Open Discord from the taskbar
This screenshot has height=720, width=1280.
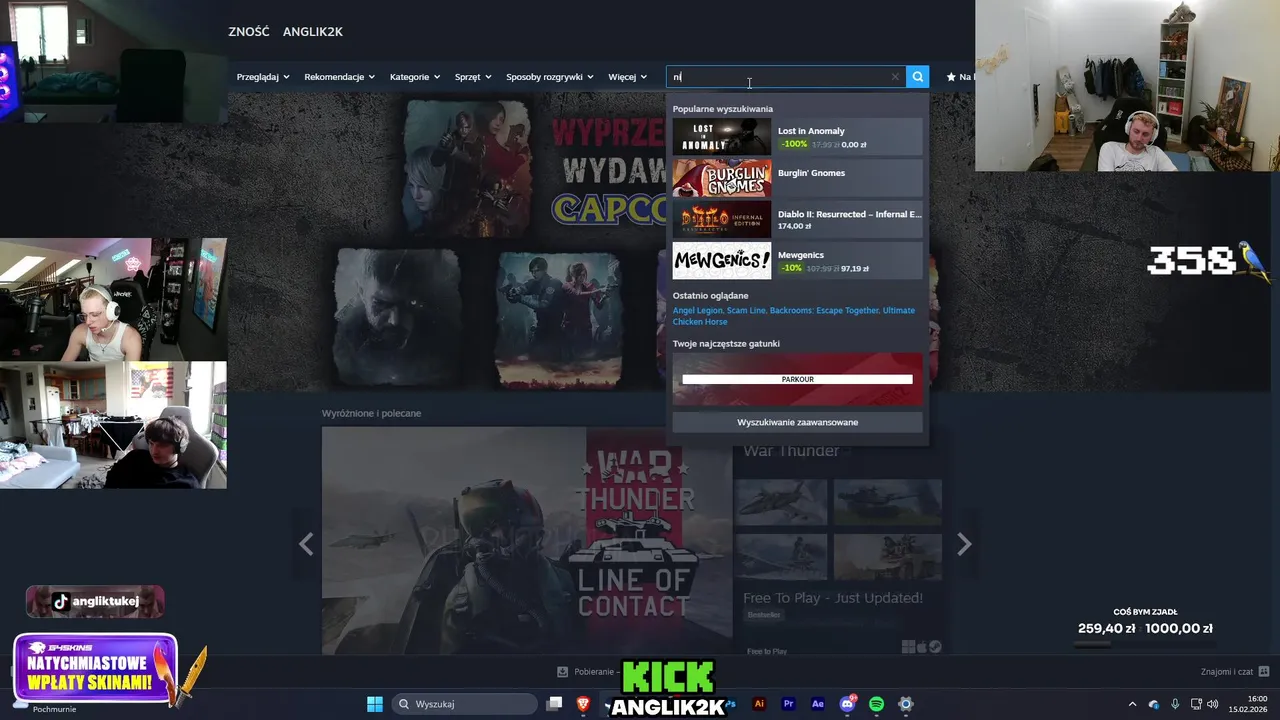click(847, 704)
